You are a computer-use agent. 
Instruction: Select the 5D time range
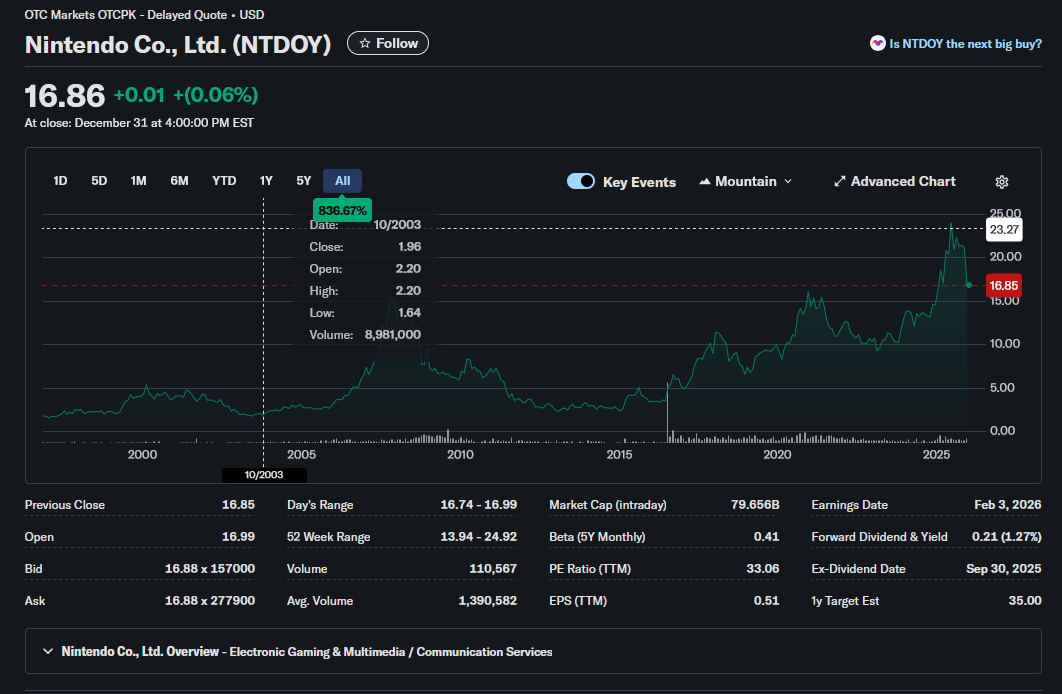(x=99, y=181)
